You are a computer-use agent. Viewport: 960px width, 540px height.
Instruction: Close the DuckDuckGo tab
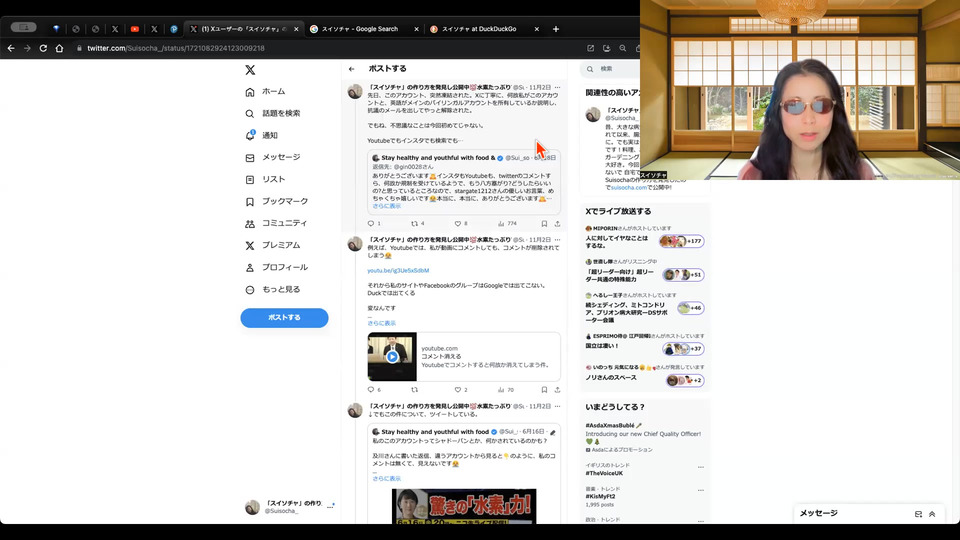click(x=537, y=29)
